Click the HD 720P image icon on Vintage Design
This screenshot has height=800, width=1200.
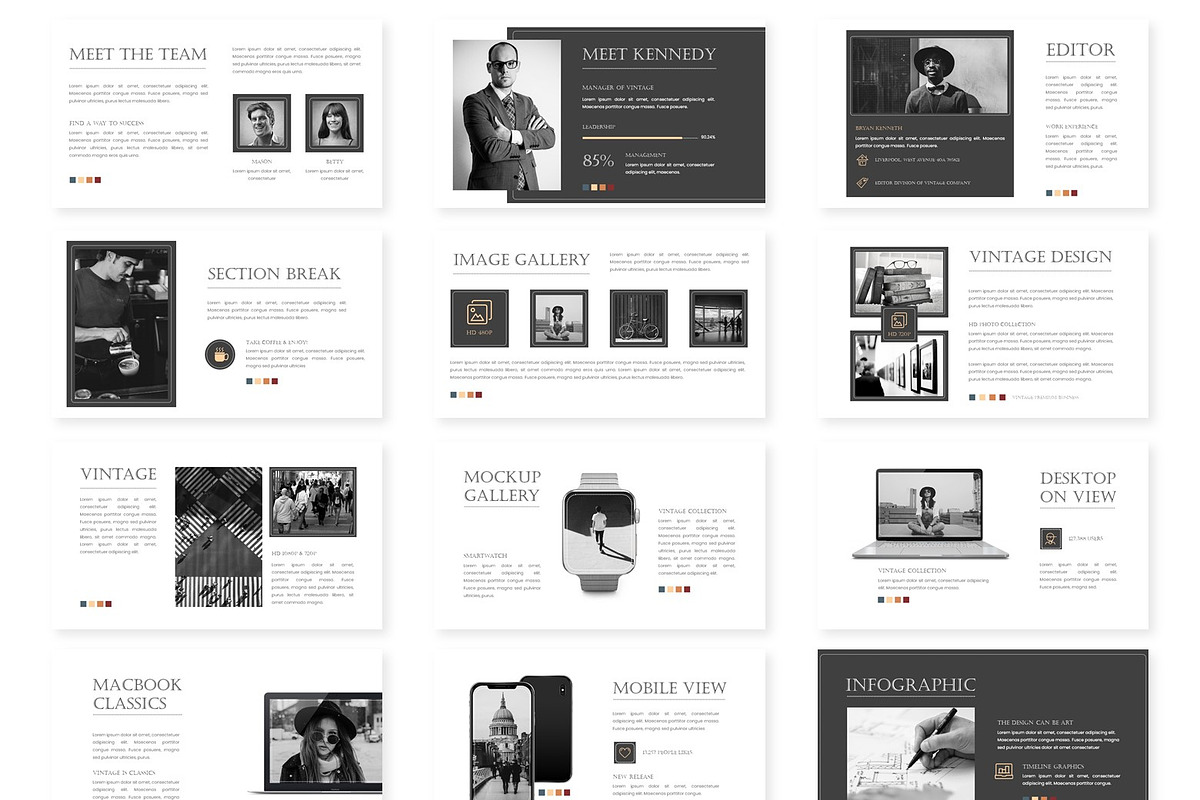tap(899, 322)
